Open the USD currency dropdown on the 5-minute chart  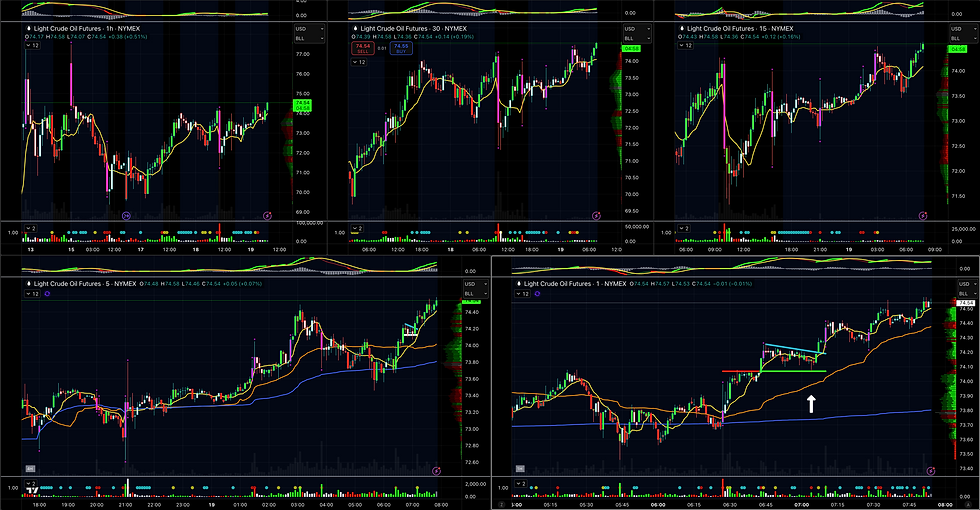click(x=474, y=284)
